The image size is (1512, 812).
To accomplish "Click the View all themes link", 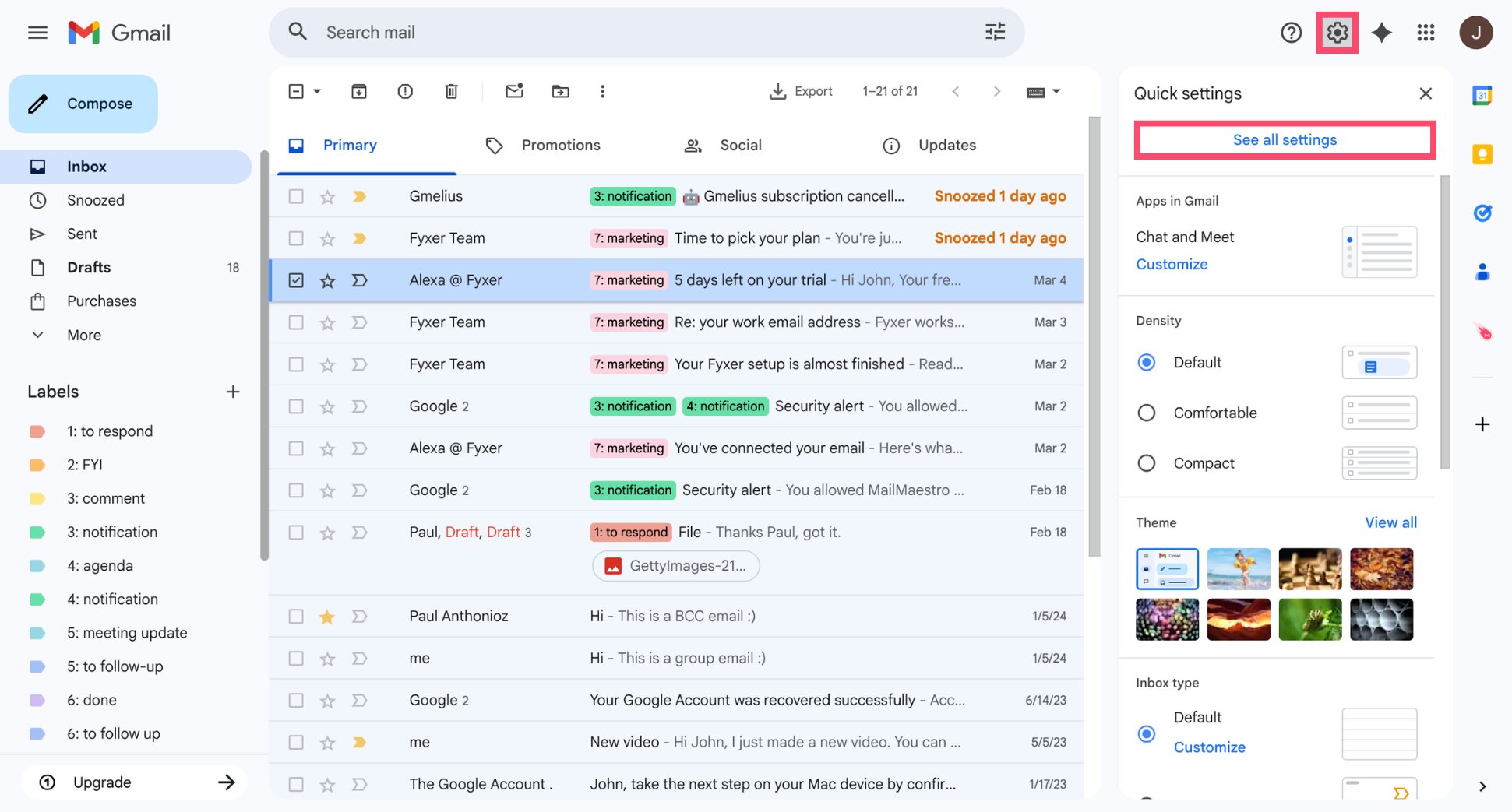I will (1390, 522).
